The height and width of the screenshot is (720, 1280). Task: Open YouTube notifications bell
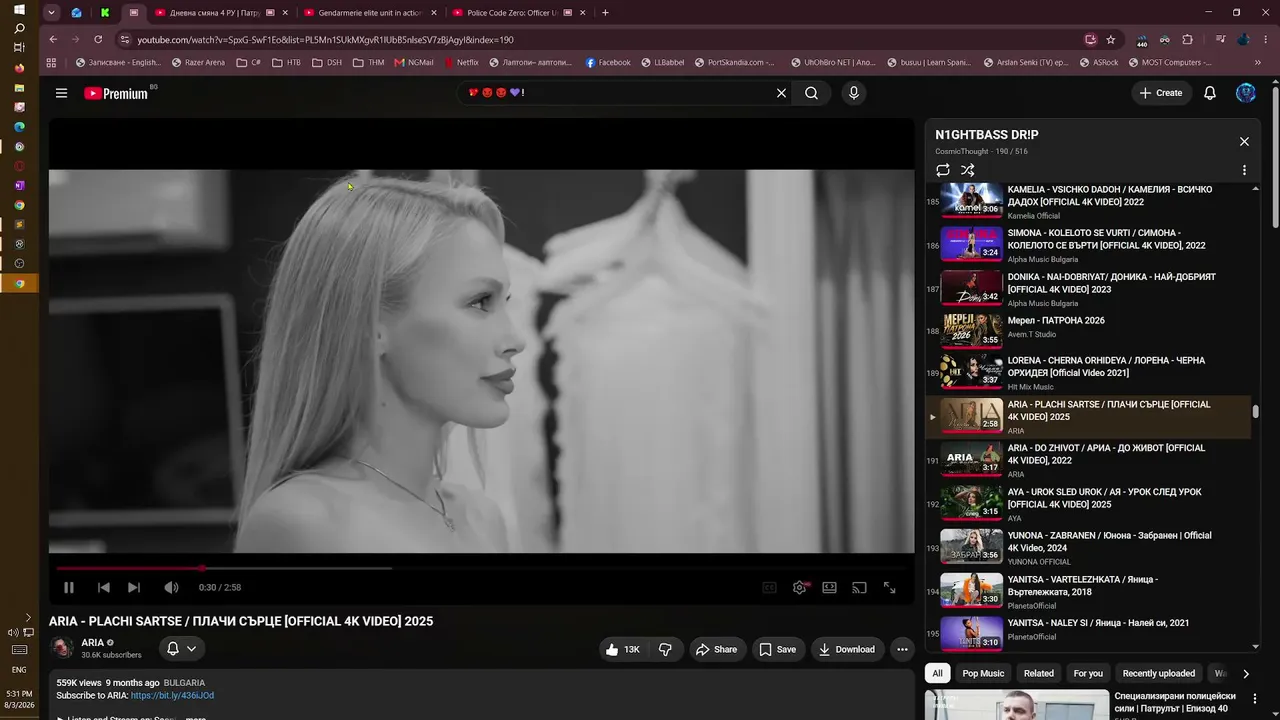1210,93
